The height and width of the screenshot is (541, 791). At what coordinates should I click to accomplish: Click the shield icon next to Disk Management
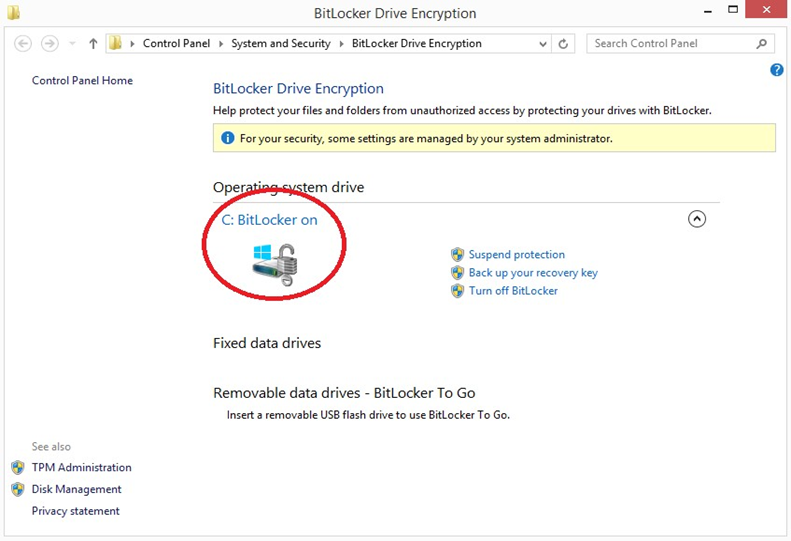point(18,490)
